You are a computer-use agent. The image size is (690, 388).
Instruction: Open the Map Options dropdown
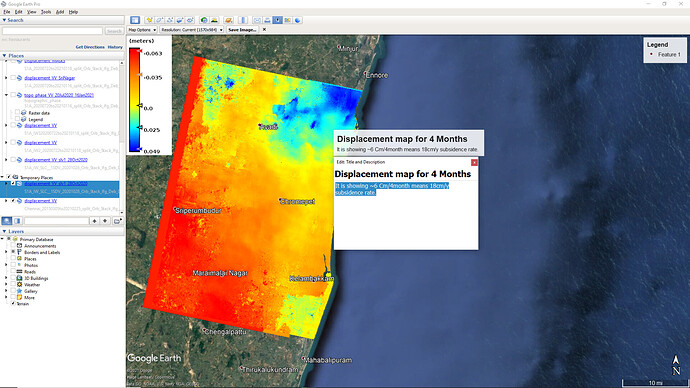pyautogui.click(x=142, y=29)
